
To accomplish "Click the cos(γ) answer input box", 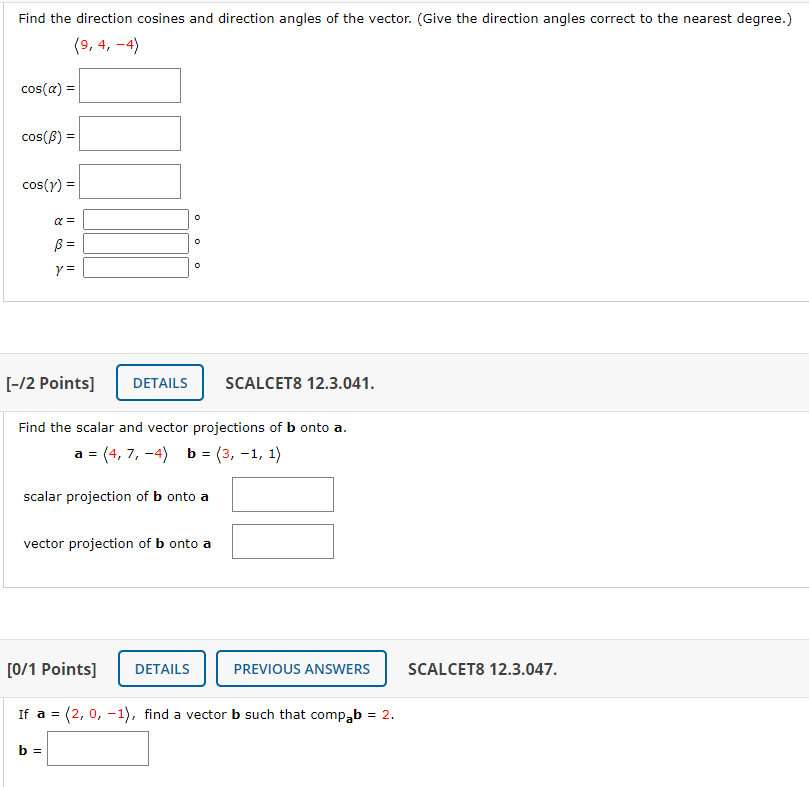I will point(129,181).
